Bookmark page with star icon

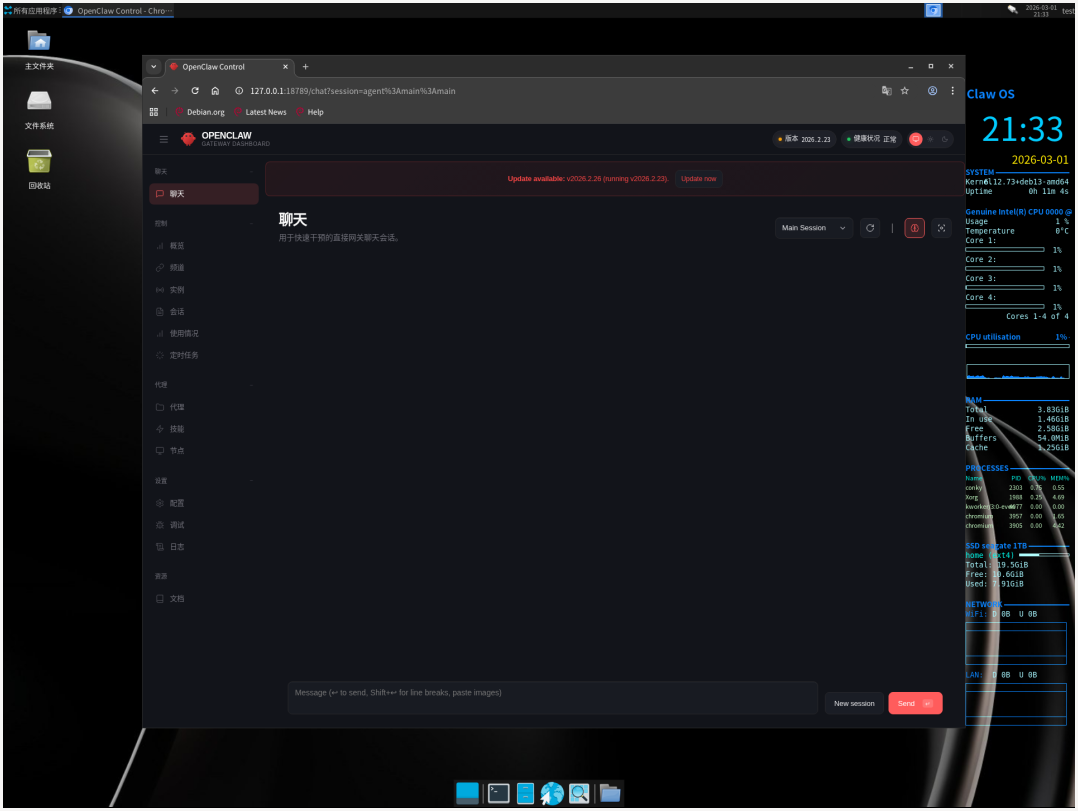coord(905,91)
